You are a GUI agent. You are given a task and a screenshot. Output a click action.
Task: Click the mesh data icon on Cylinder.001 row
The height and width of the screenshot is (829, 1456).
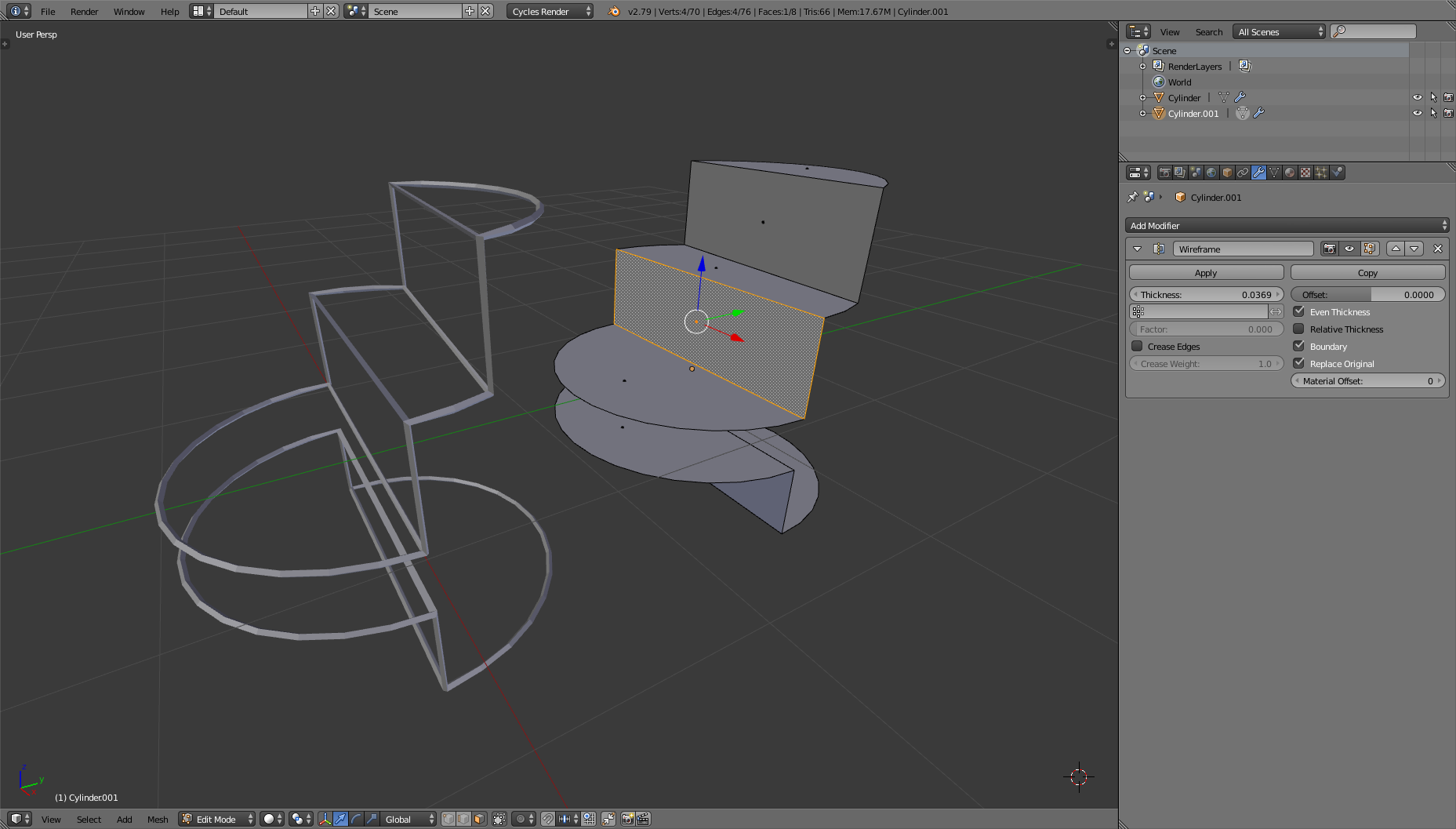[x=1243, y=113]
